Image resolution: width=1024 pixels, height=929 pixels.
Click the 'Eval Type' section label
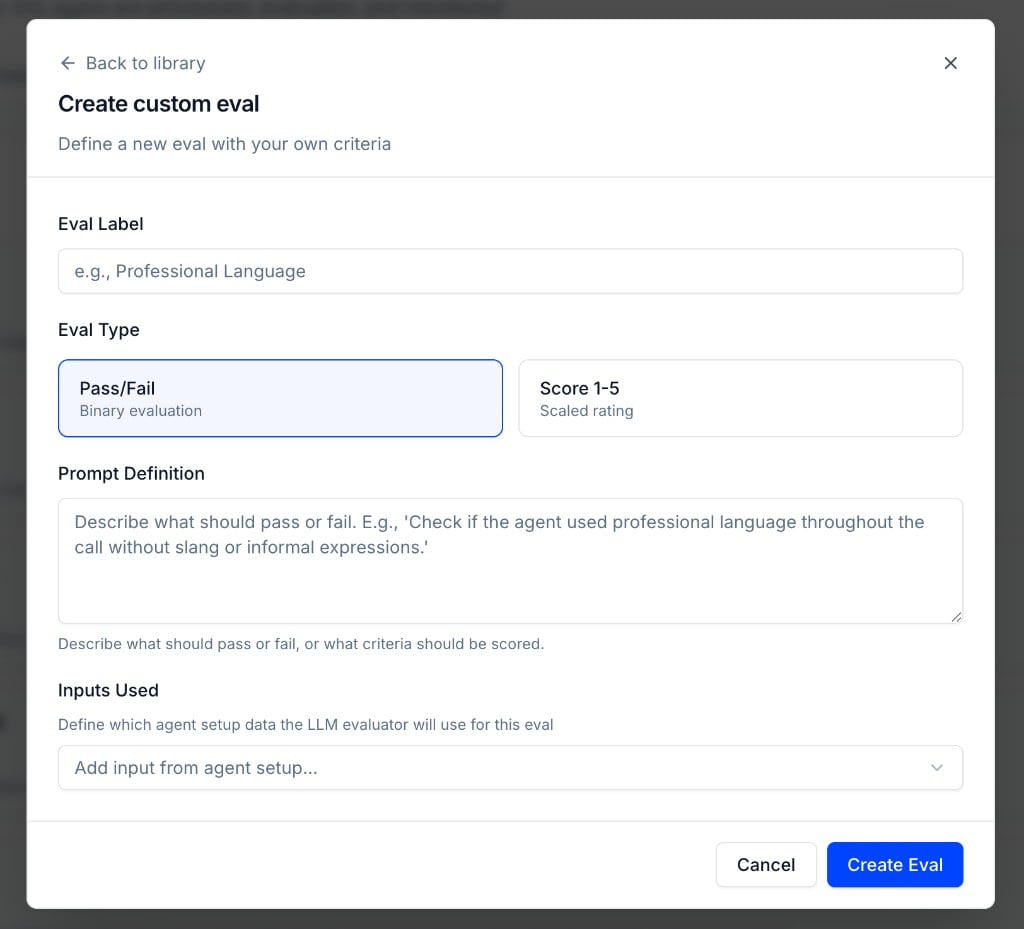click(99, 330)
